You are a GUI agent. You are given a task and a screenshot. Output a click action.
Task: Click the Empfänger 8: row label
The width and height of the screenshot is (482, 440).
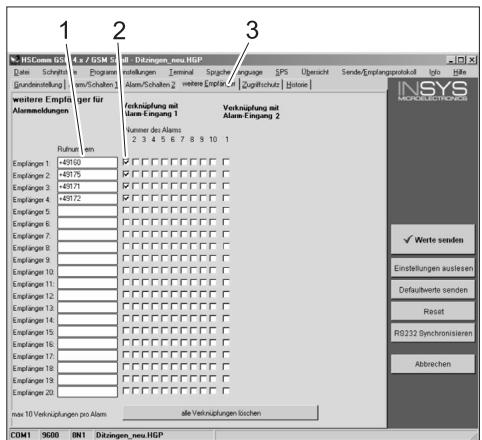point(31,248)
